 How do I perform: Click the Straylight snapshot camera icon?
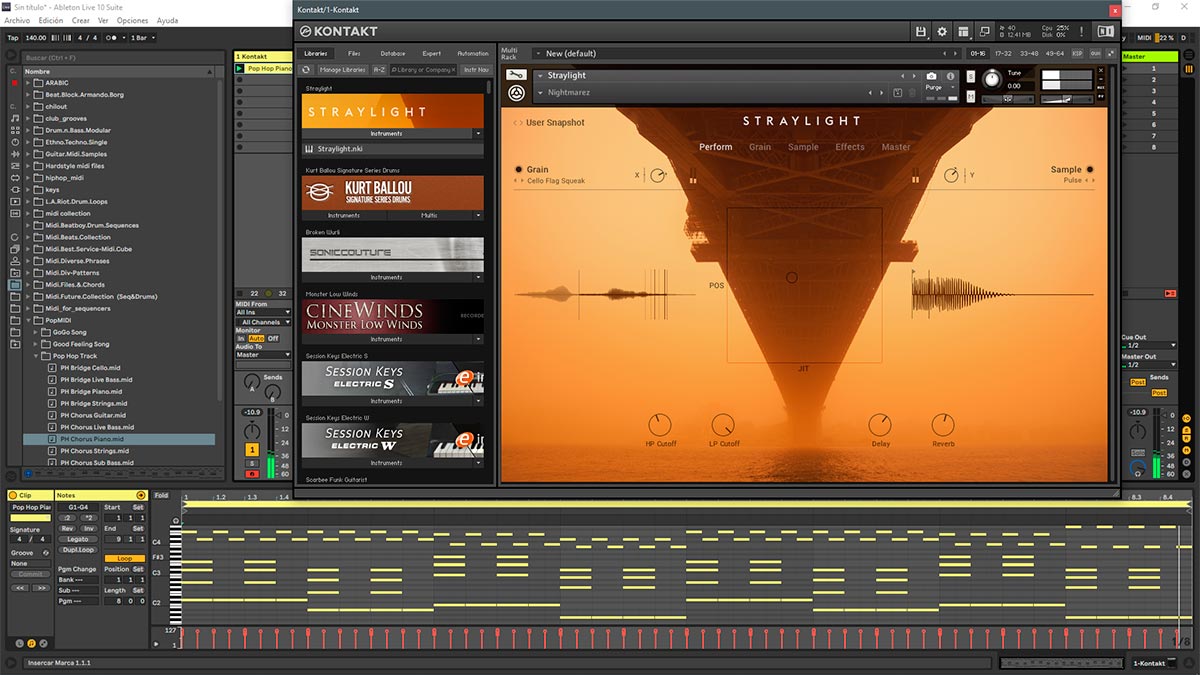pos(932,76)
